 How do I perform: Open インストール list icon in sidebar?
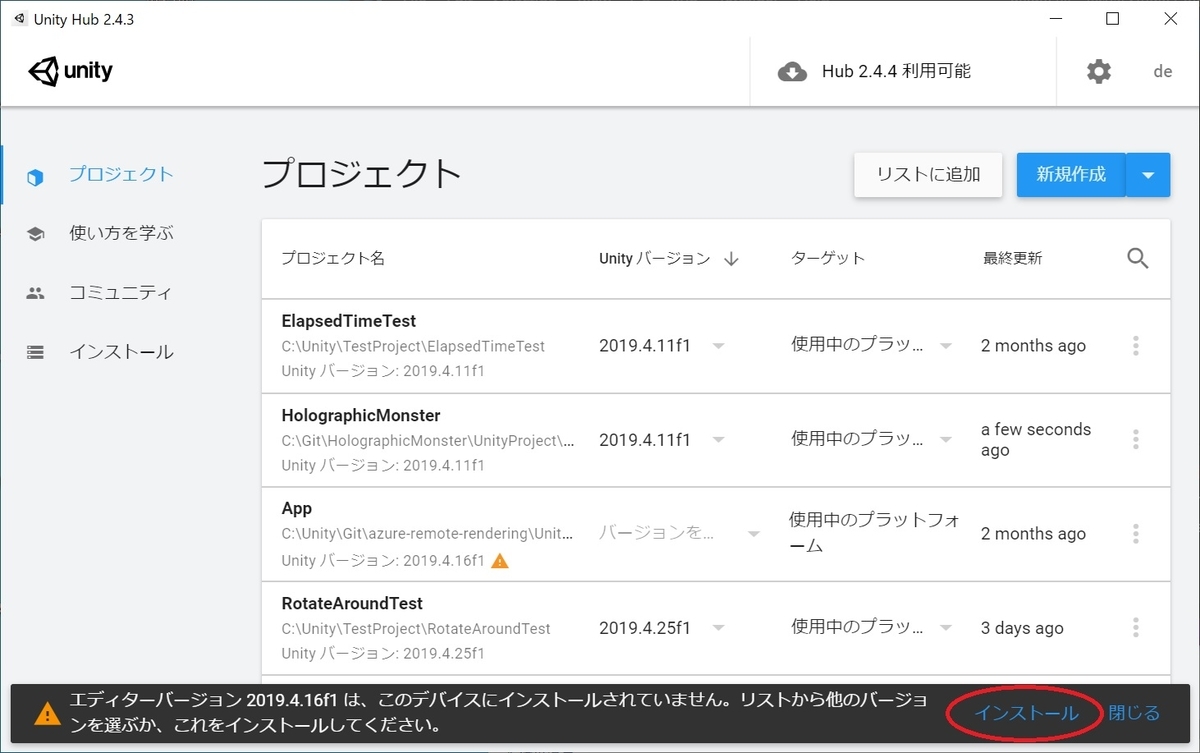tap(36, 352)
